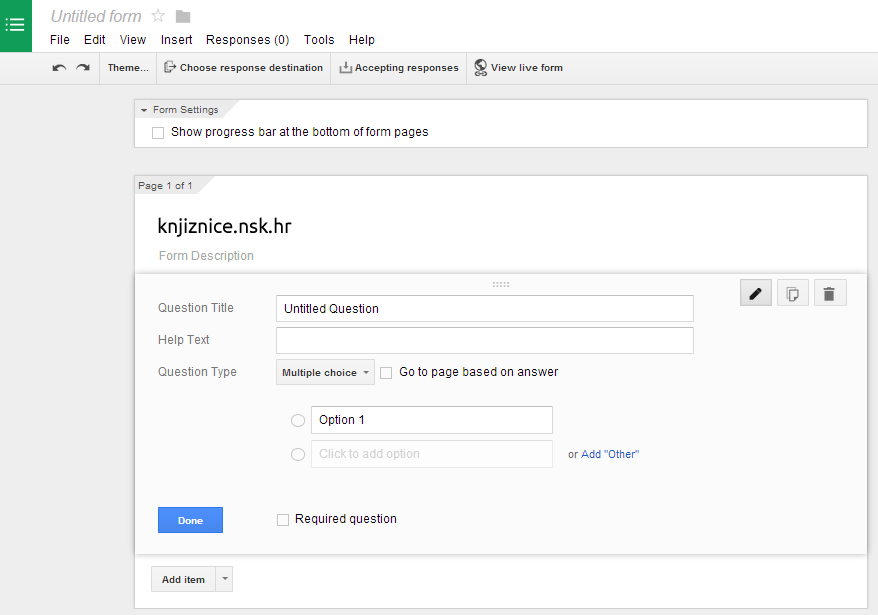Edit question with pencil icon
878x615 pixels.
755,293
